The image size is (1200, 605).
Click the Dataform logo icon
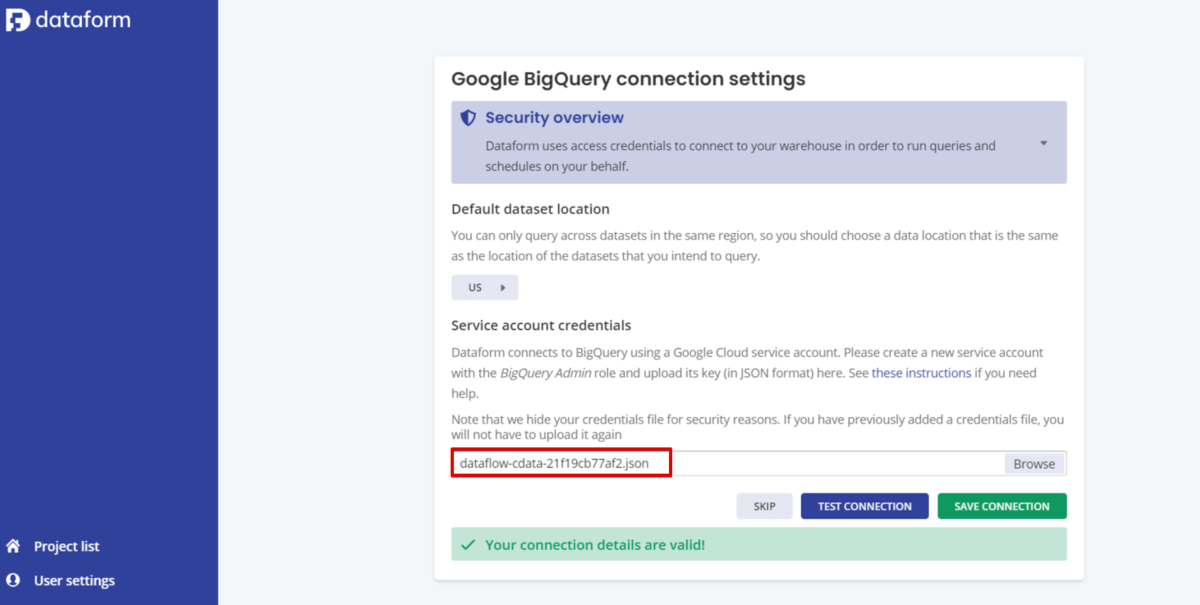click(x=17, y=19)
